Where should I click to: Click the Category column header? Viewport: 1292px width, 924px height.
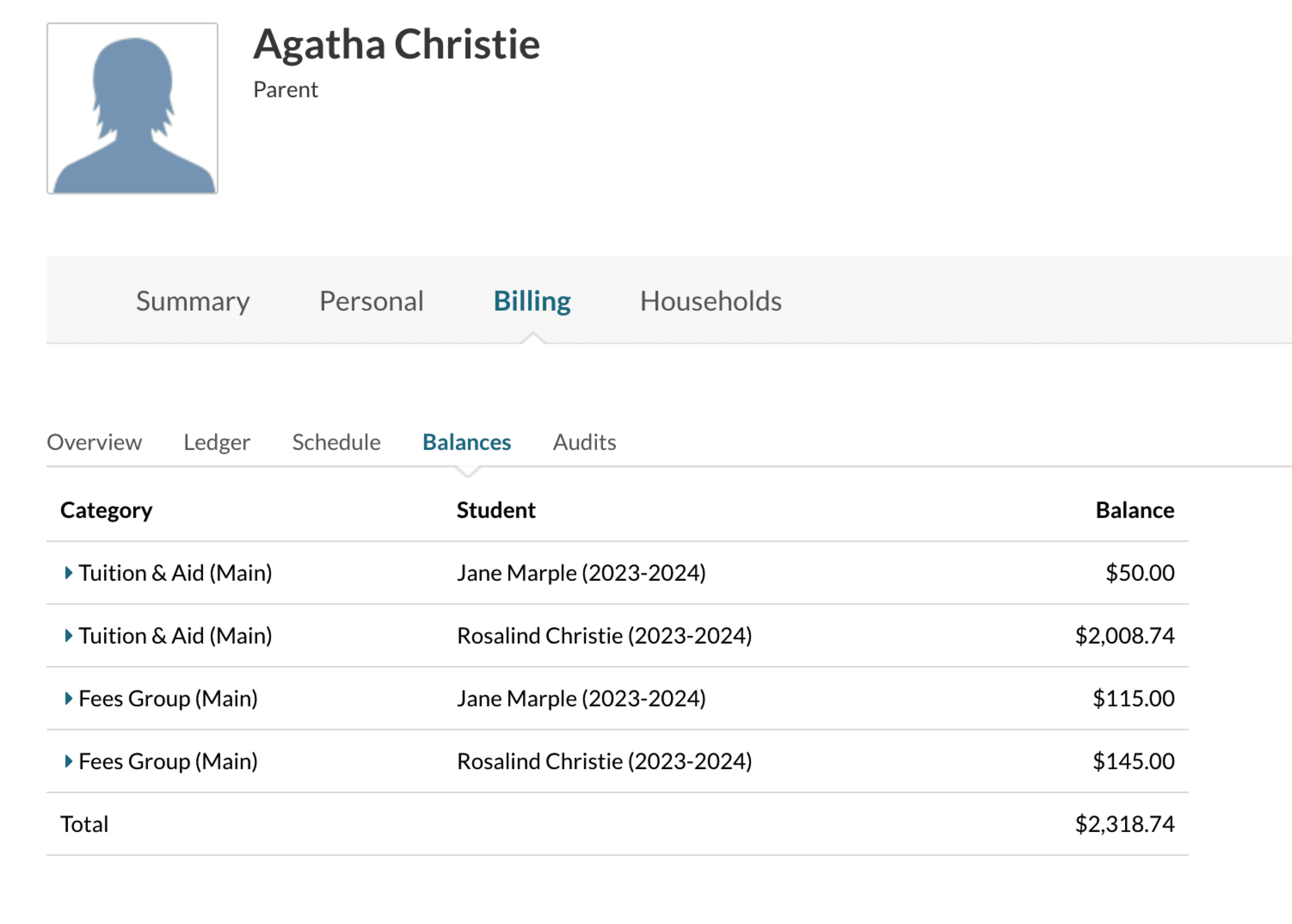click(106, 510)
